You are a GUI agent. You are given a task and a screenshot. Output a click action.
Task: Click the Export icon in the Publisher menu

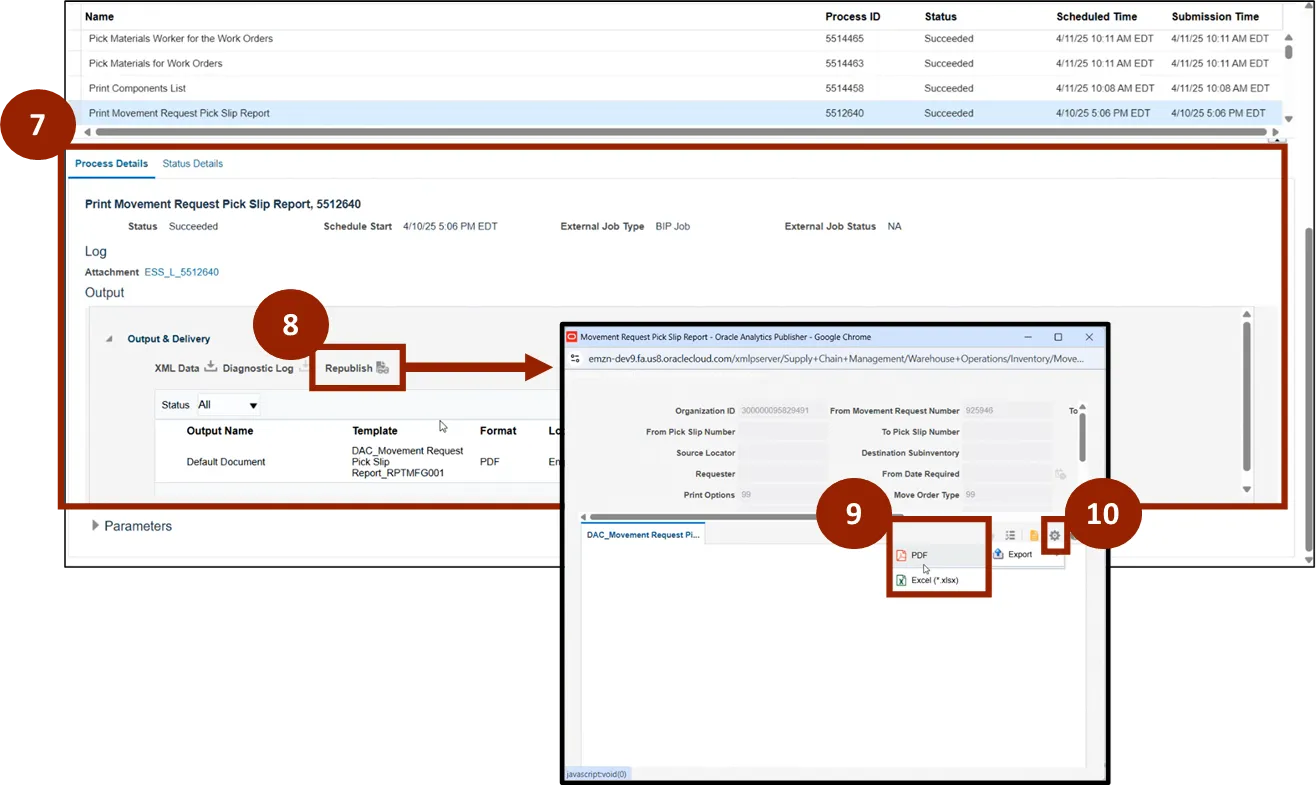point(998,554)
